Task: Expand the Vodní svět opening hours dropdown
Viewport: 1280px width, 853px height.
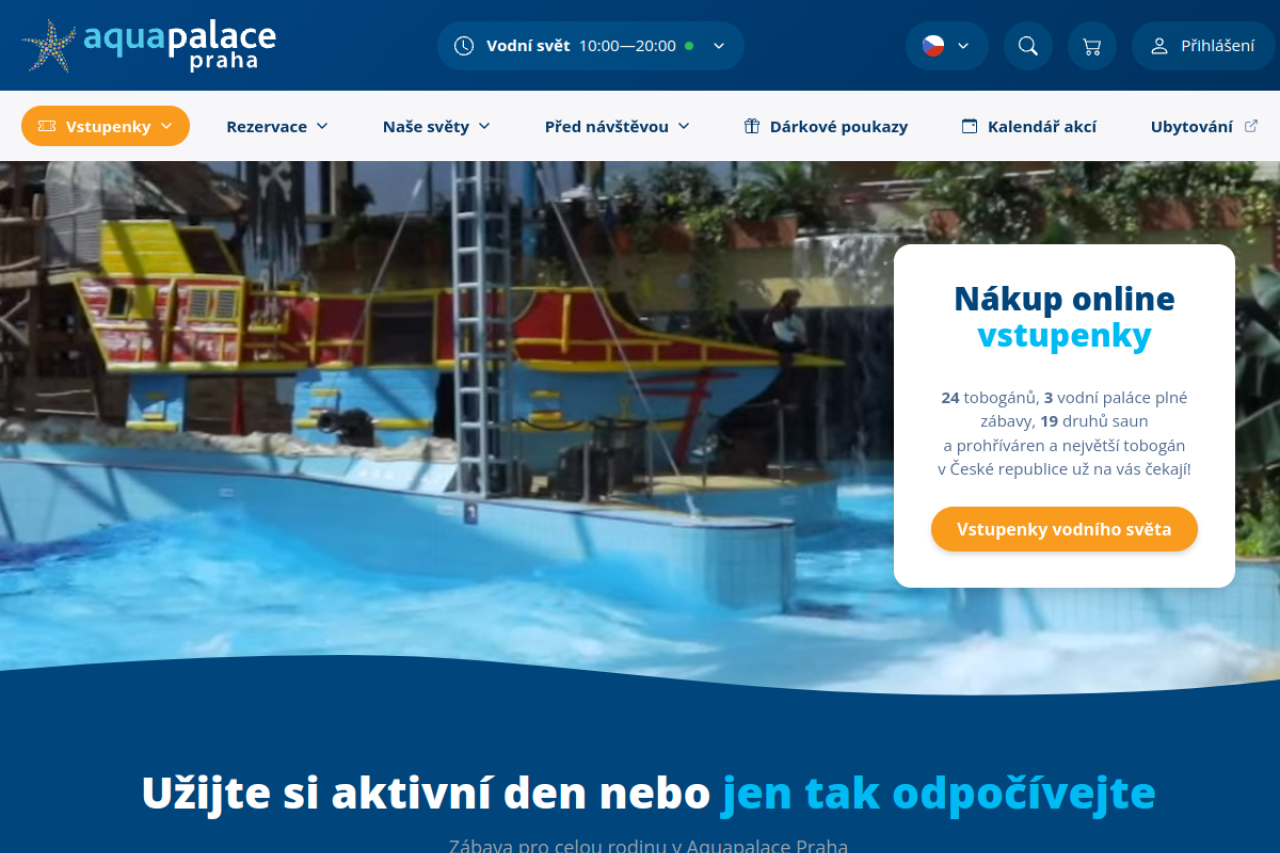Action: click(x=719, y=46)
